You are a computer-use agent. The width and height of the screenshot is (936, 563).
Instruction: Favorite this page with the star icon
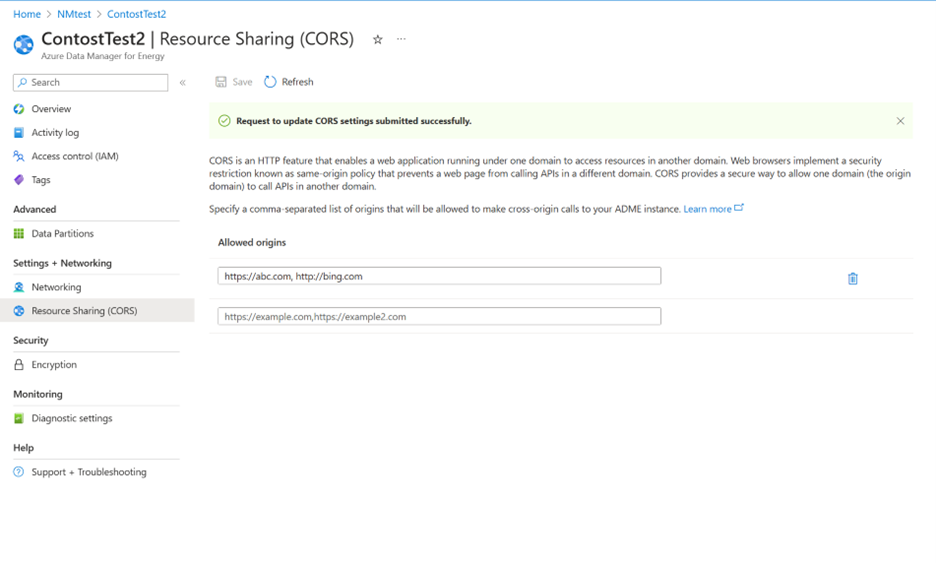[x=377, y=40]
